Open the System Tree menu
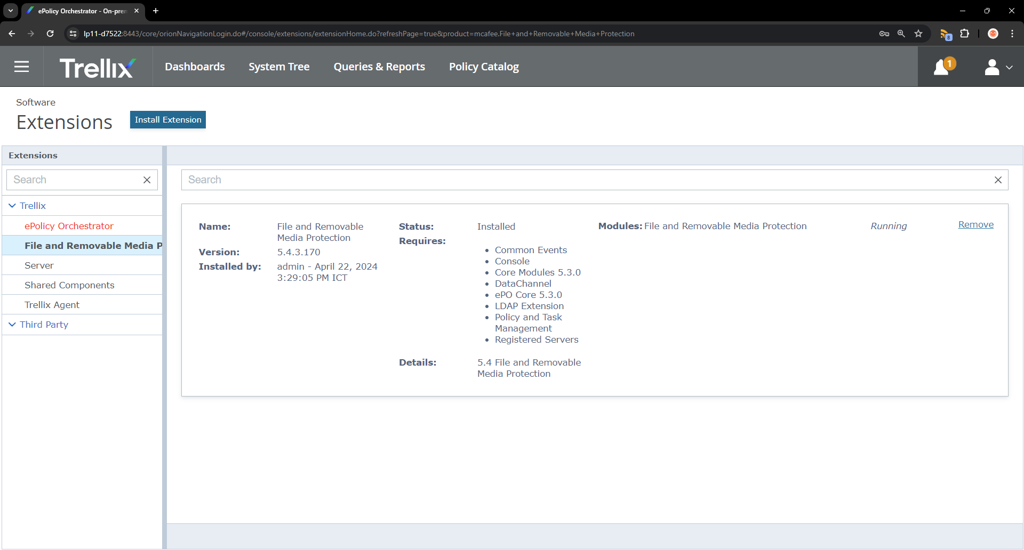The image size is (1024, 550). point(279,67)
